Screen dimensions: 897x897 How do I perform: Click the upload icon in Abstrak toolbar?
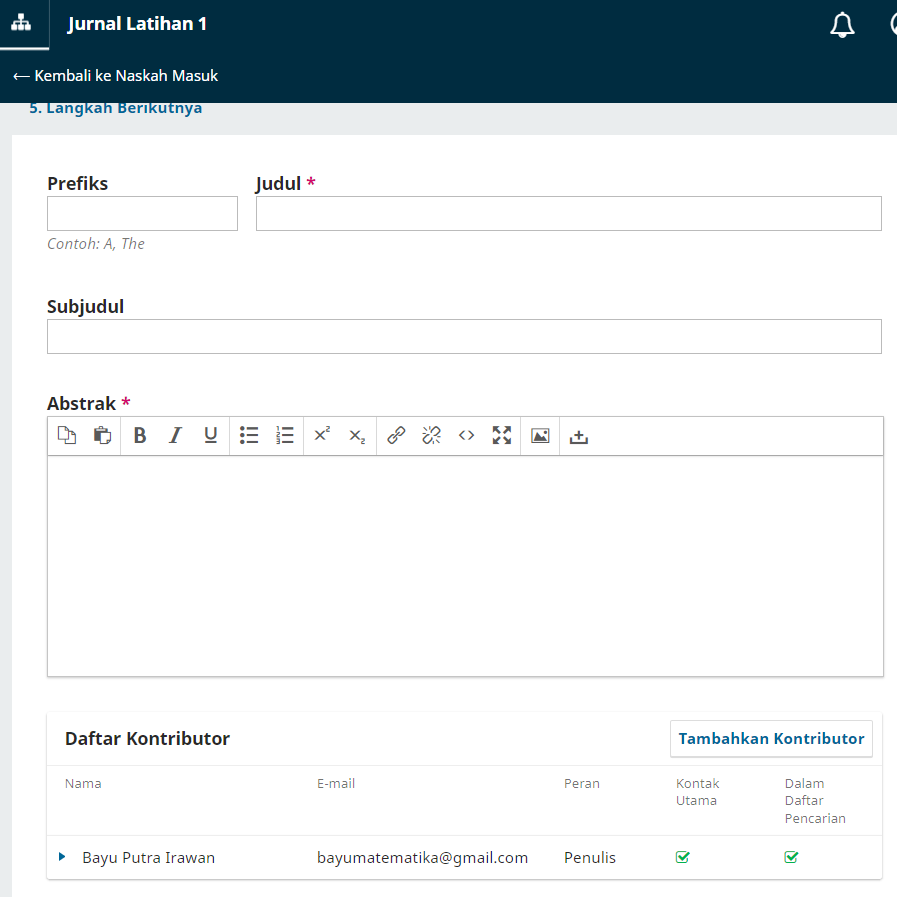tap(578, 437)
